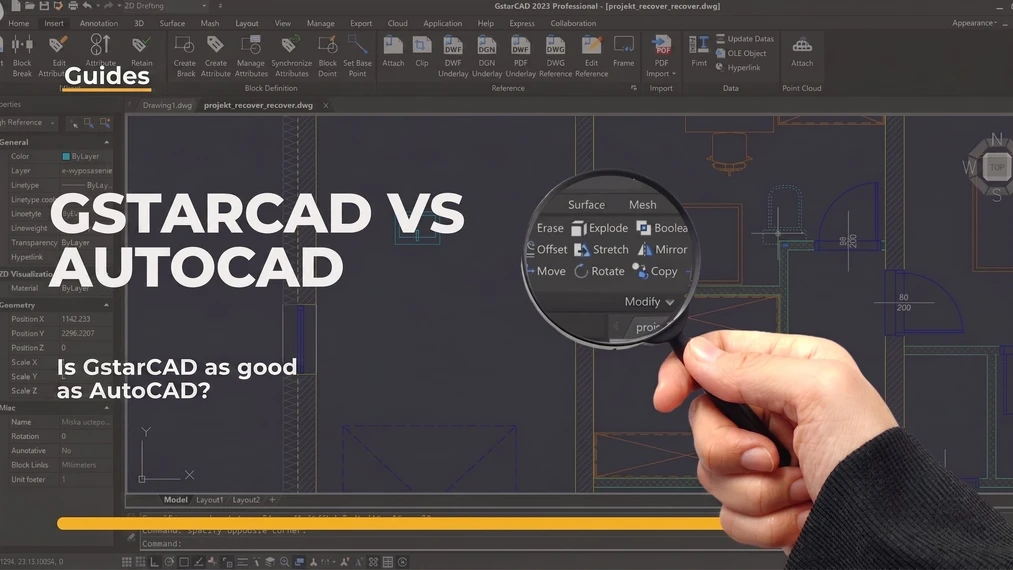
Task: Open the Collaboration ribbon tab
Action: tap(573, 23)
